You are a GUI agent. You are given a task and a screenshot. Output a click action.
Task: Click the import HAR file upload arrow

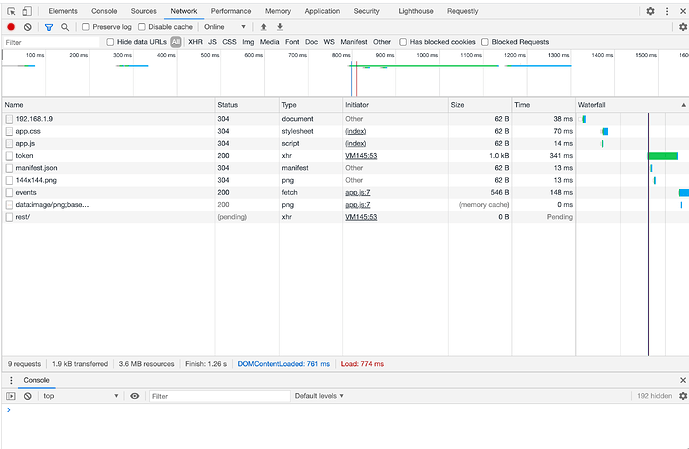pos(264,27)
